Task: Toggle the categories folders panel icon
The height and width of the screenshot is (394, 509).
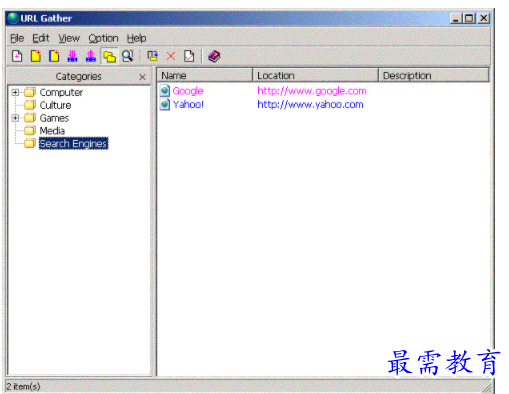Action: coord(109,56)
